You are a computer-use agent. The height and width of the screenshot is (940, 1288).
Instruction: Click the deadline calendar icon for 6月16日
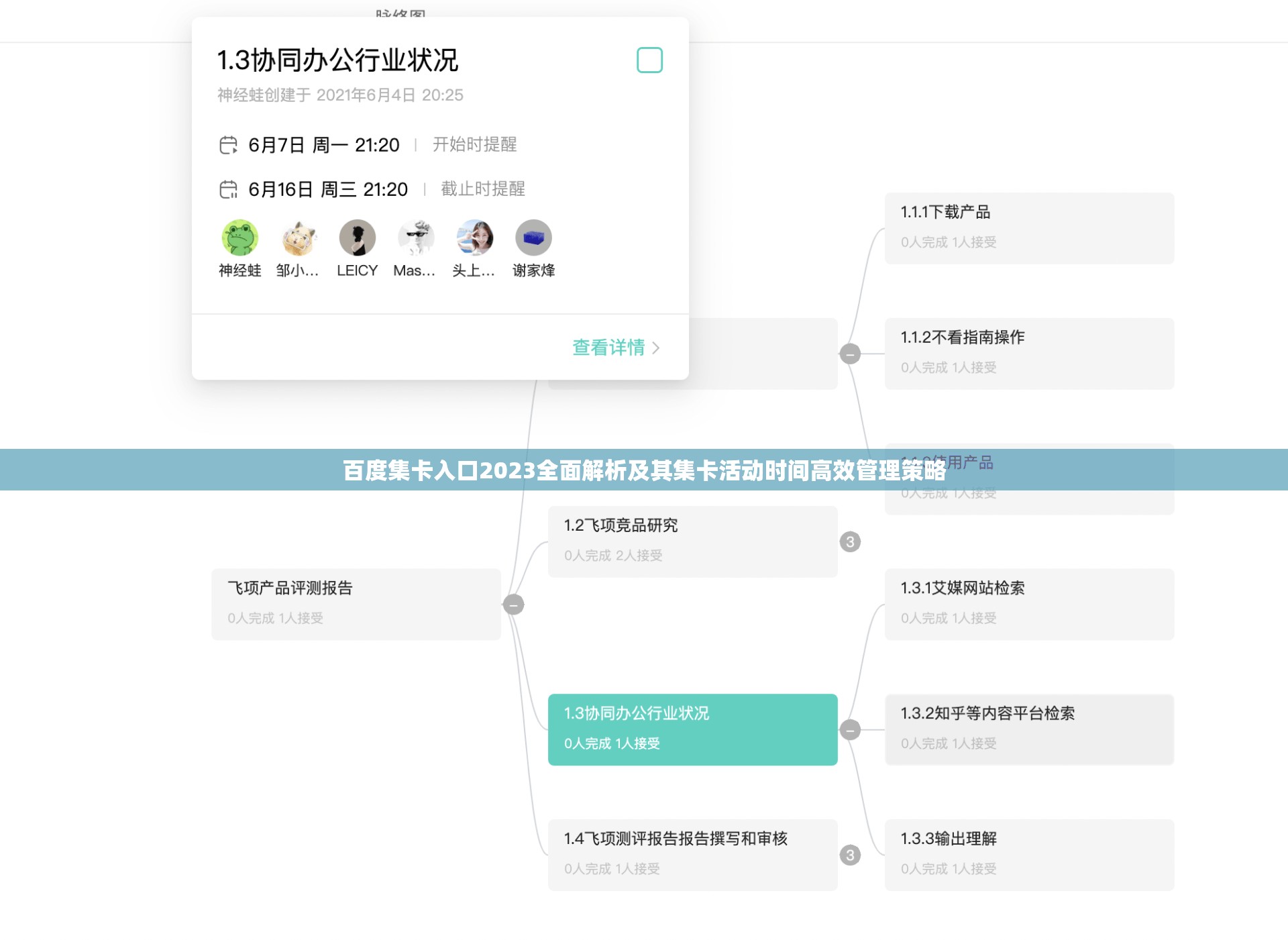(229, 190)
